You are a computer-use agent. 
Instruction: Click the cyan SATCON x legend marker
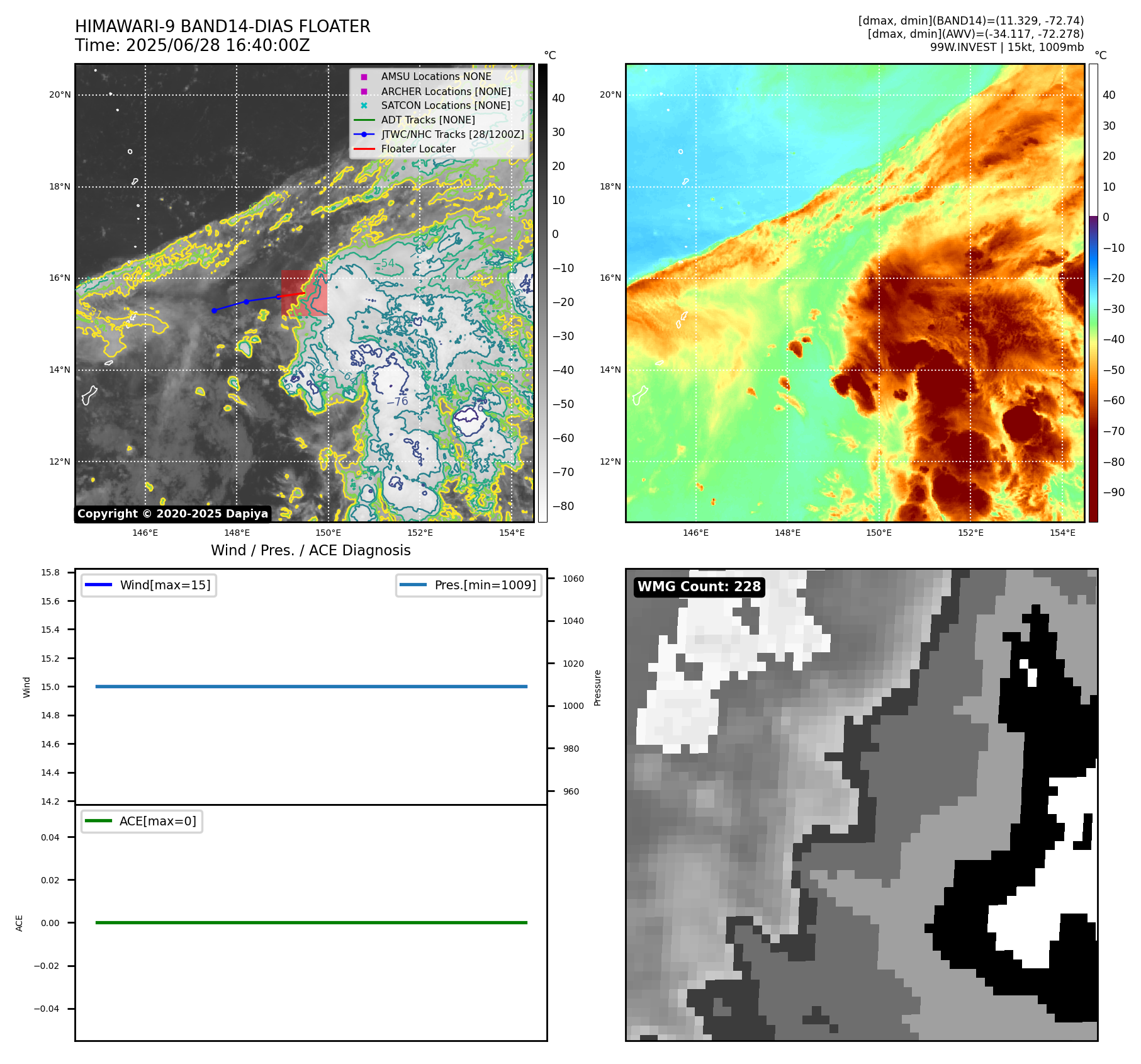[364, 106]
